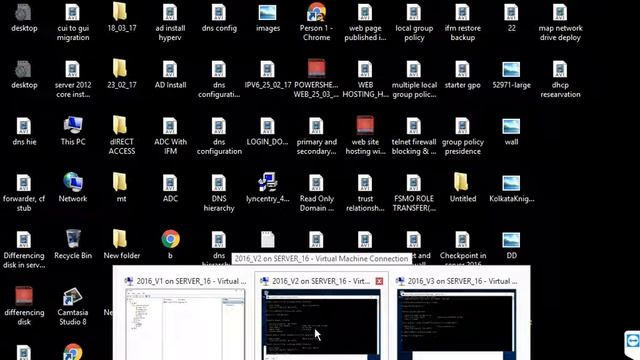Select 'map network drive deploy' file icon

(x=560, y=13)
